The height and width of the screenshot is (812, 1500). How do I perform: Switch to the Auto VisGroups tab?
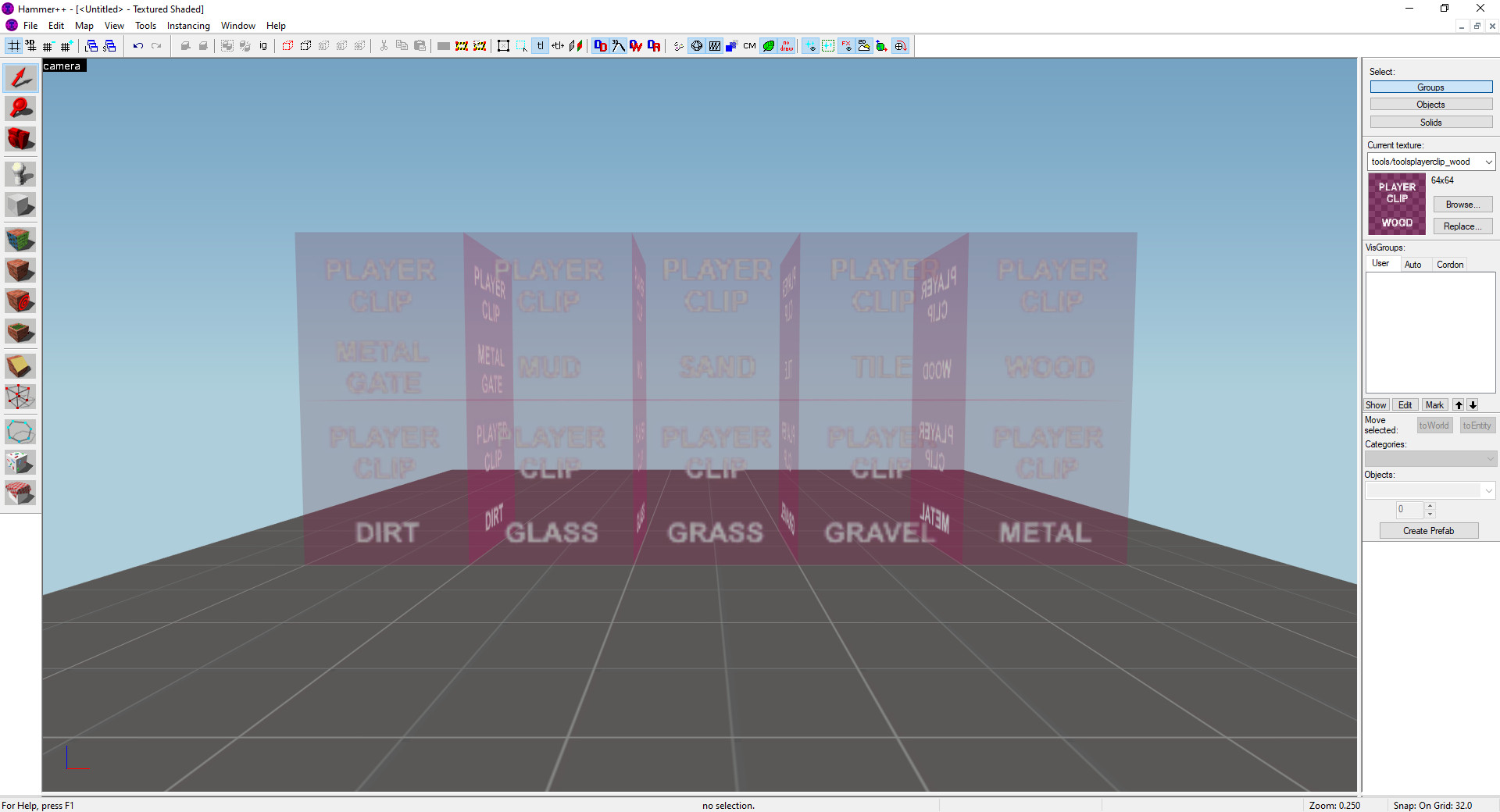pos(1414,264)
